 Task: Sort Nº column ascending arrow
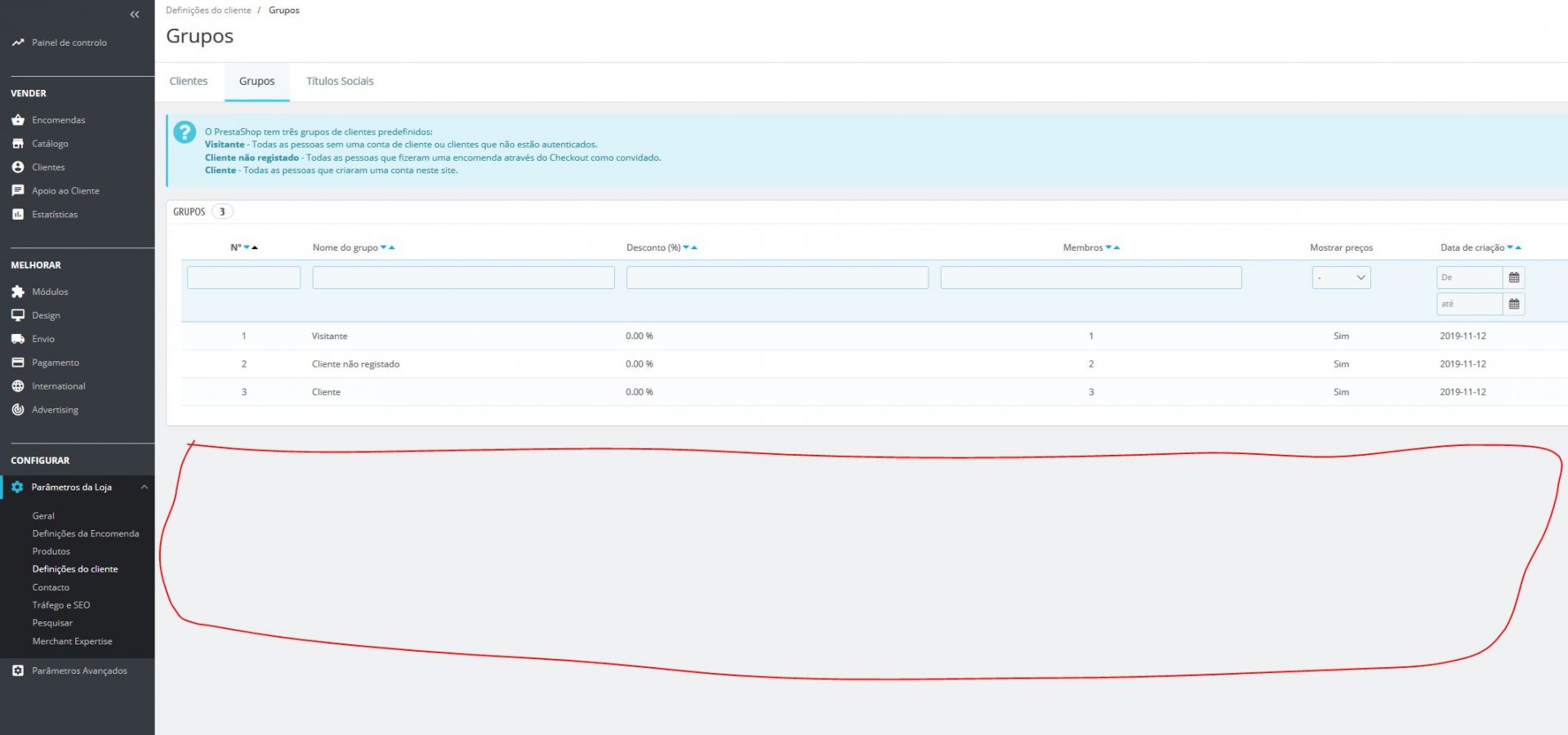pyautogui.click(x=255, y=247)
